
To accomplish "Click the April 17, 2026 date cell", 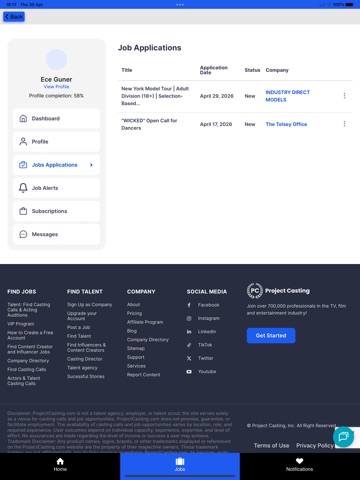I will point(216,124).
